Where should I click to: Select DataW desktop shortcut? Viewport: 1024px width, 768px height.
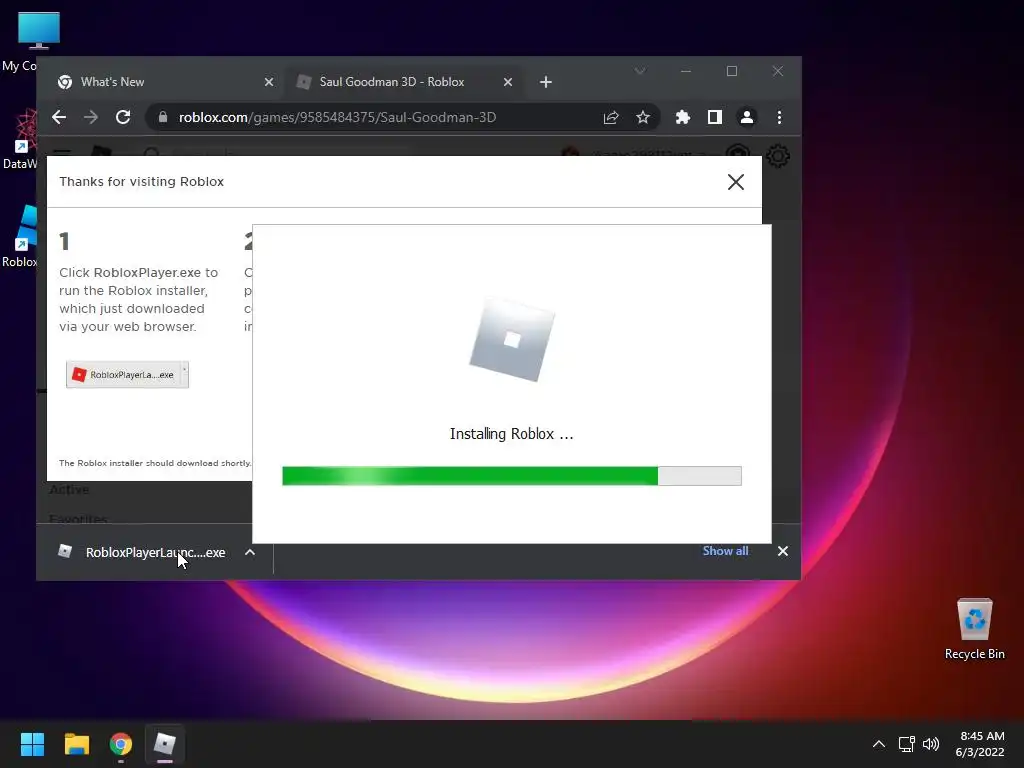click(x=20, y=138)
